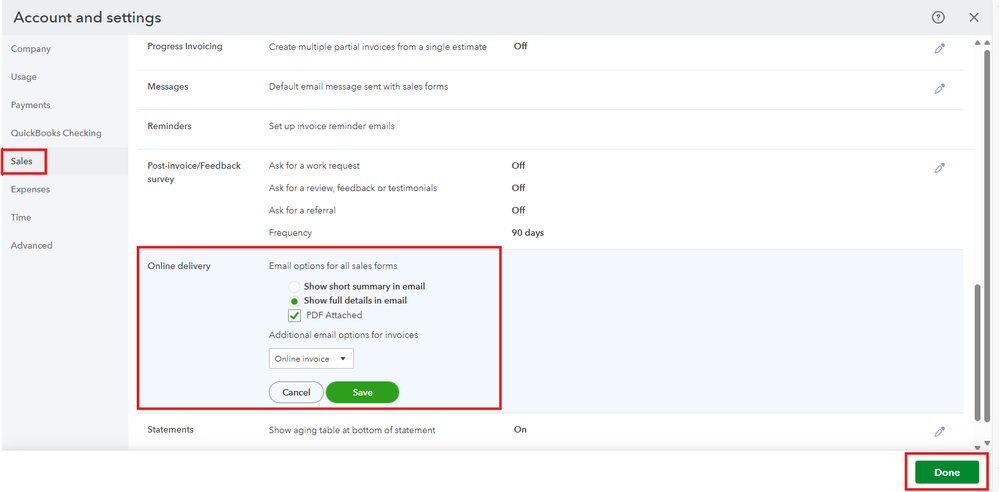This screenshot has height=492, width=999.
Task: Open the Sales settings tab
Action: (22, 161)
